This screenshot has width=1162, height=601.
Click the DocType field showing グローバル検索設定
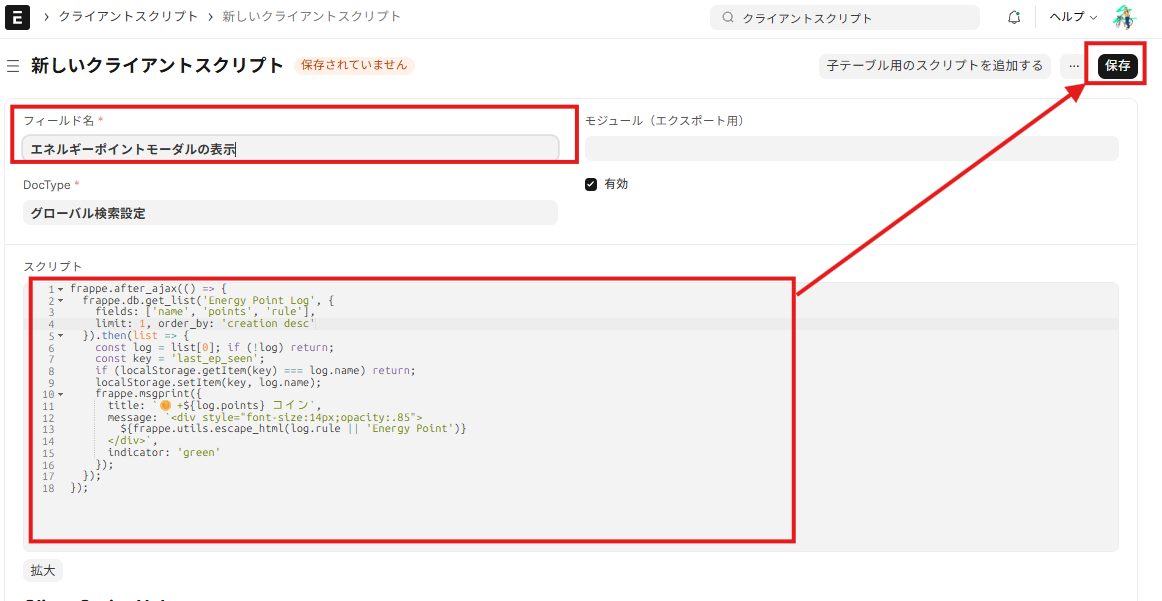coord(290,213)
